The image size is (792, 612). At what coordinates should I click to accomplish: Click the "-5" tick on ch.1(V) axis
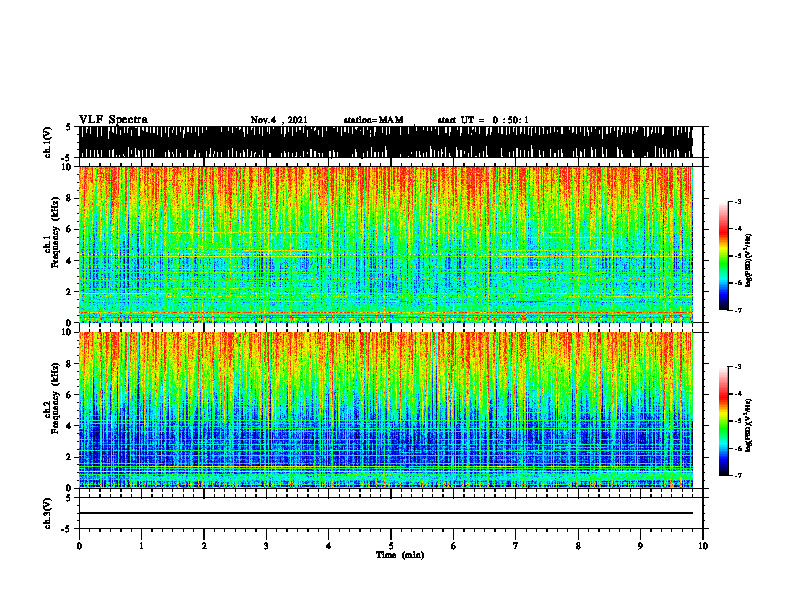pyautogui.click(x=67, y=158)
